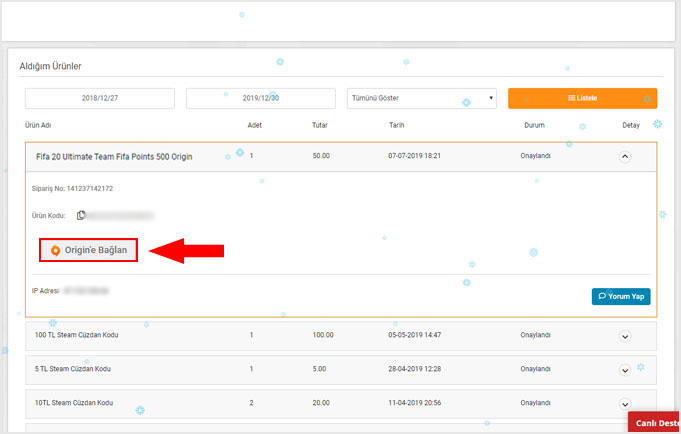Image resolution: width=681 pixels, height=434 pixels.
Task: Expand the 5 TL Steam Cüzdan Kodu row
Action: (625, 370)
